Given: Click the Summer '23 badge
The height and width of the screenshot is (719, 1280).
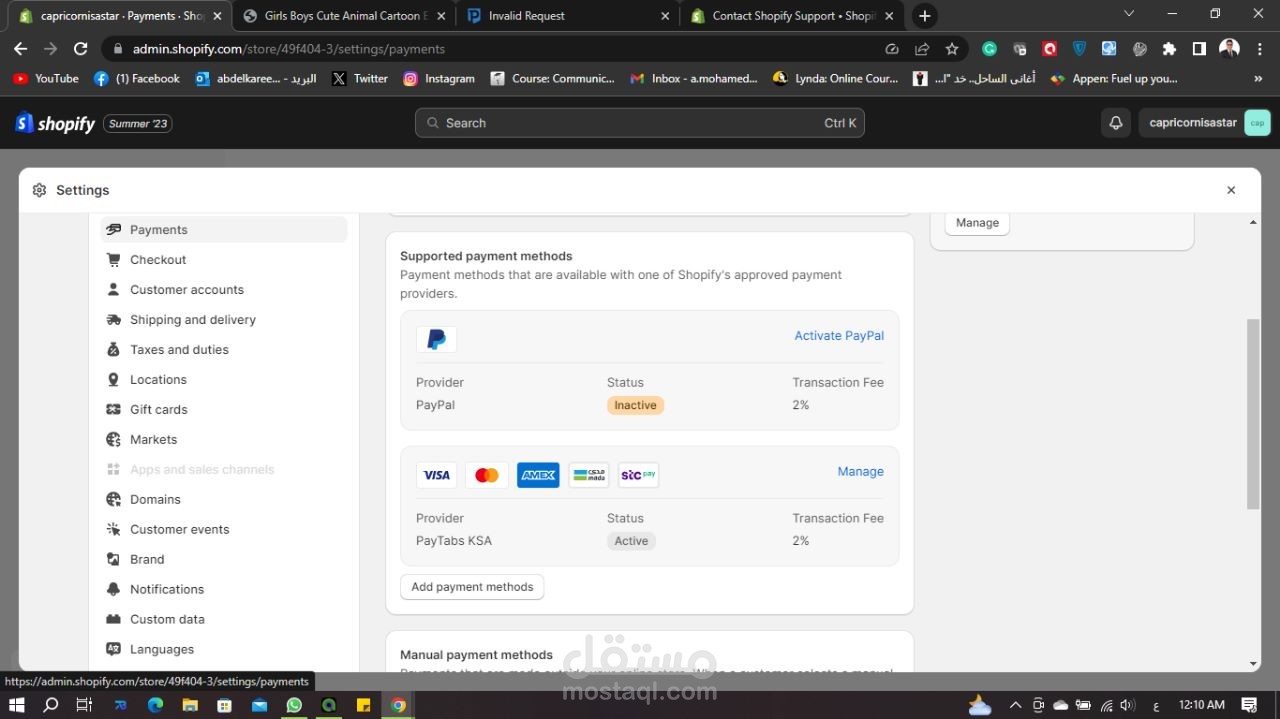Looking at the screenshot, I should click(x=138, y=124).
